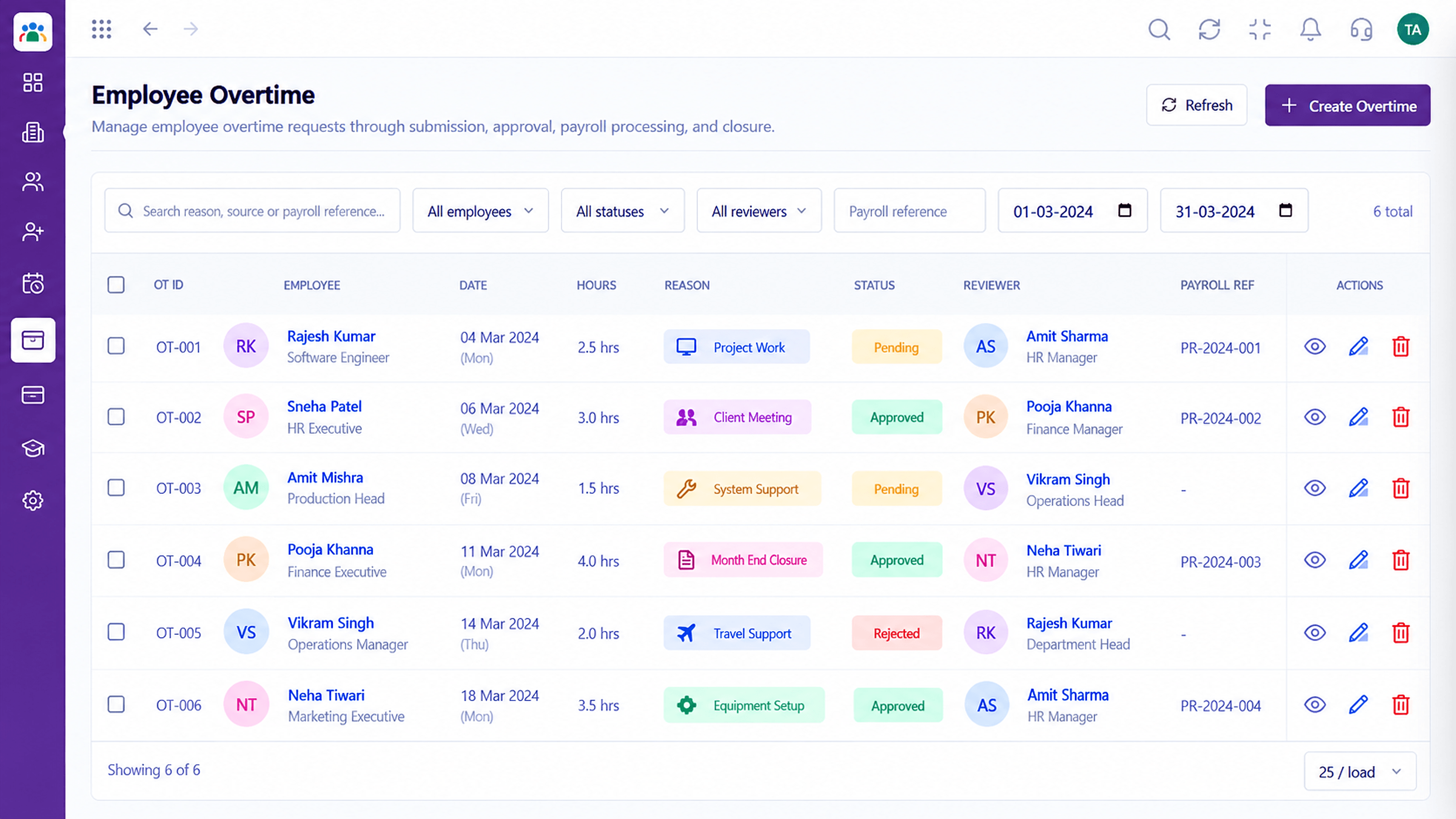Delete OT-002 with the trash icon

point(1401,417)
